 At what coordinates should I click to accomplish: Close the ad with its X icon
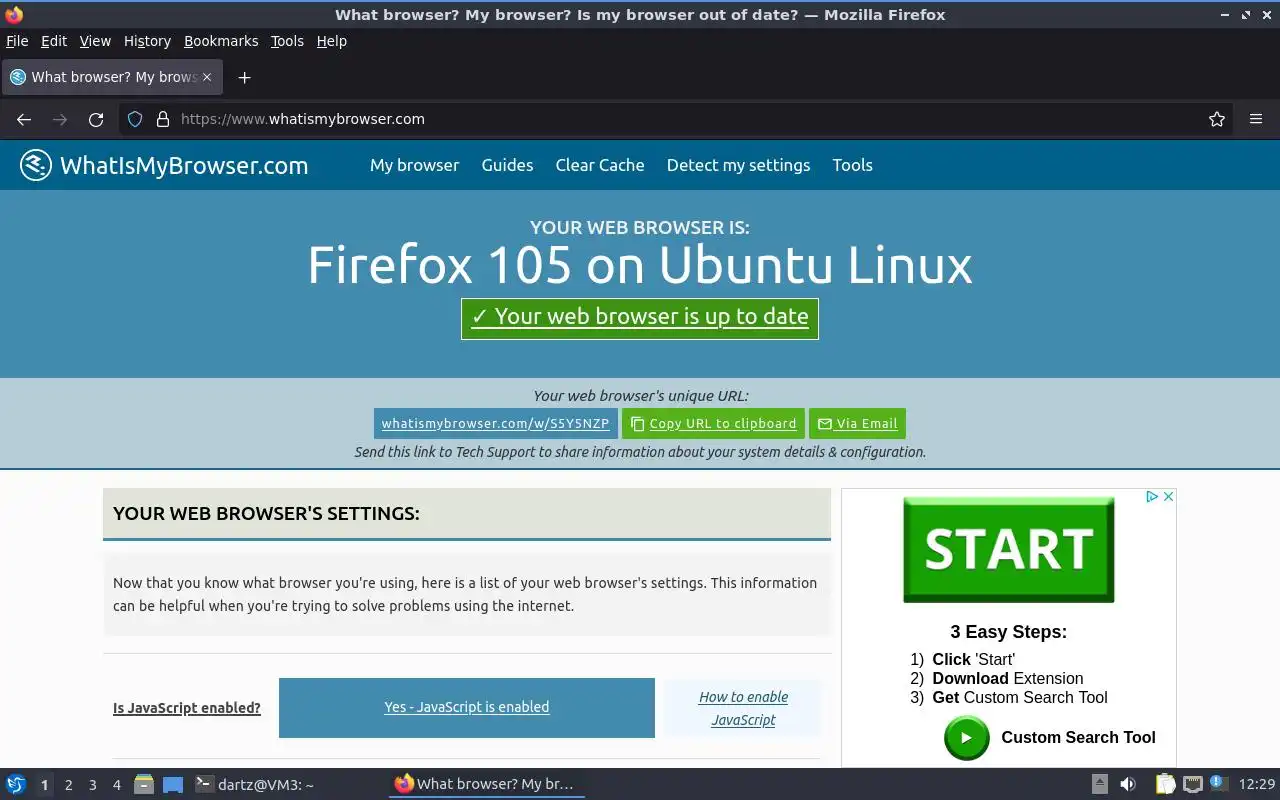tap(1167, 496)
